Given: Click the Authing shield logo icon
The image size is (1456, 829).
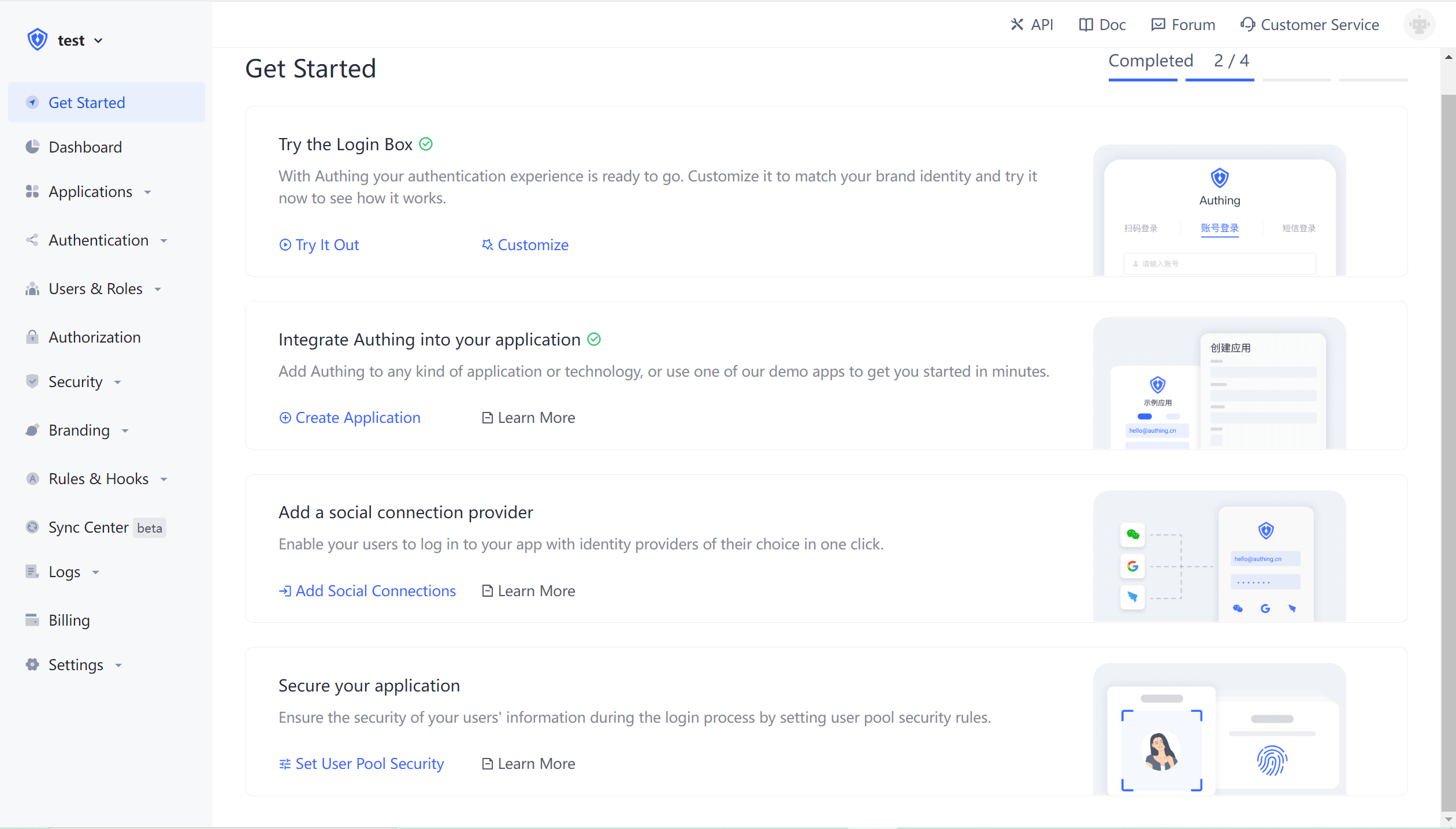Looking at the screenshot, I should [x=38, y=40].
